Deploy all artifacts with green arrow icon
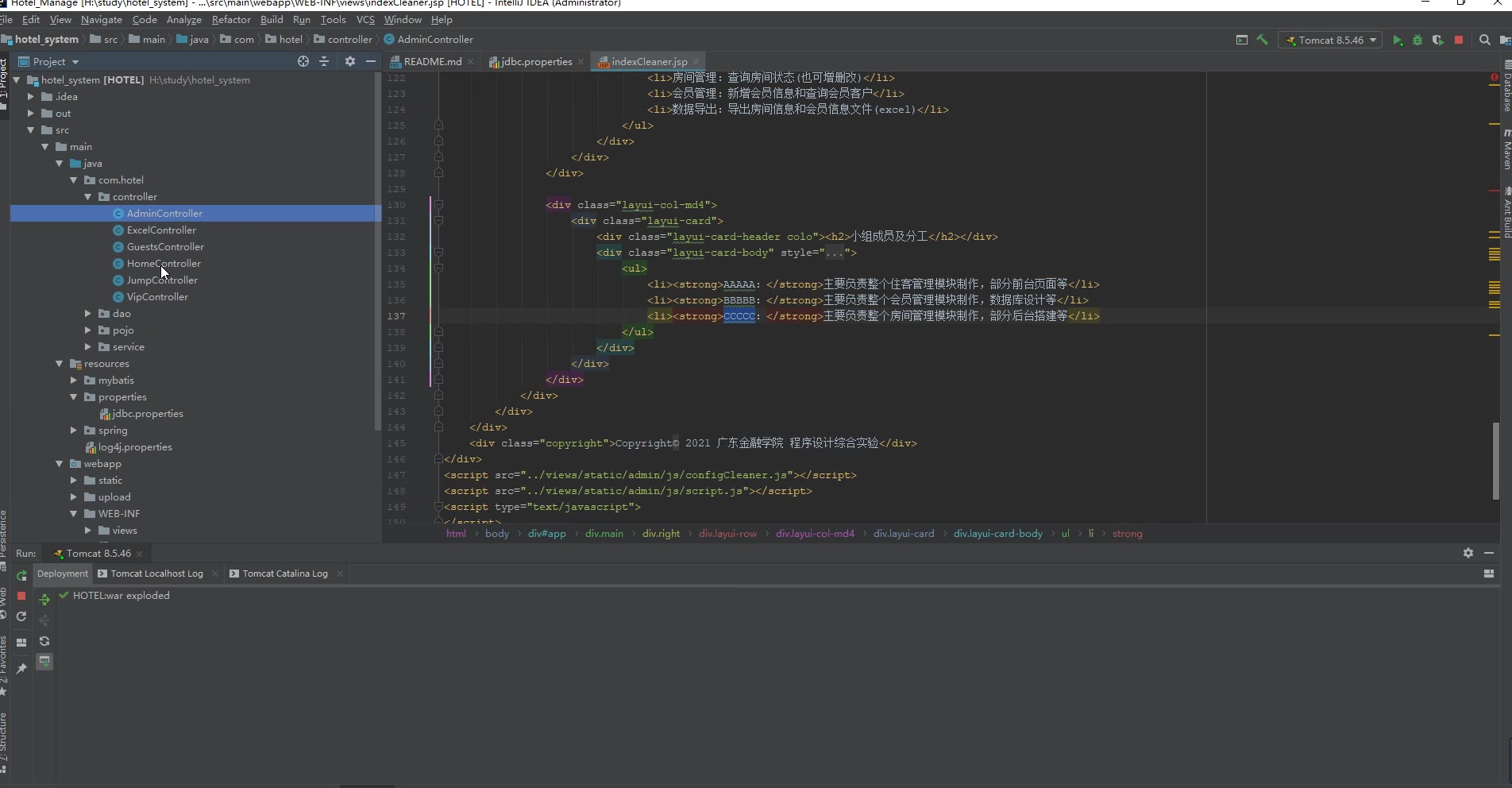 (44, 600)
